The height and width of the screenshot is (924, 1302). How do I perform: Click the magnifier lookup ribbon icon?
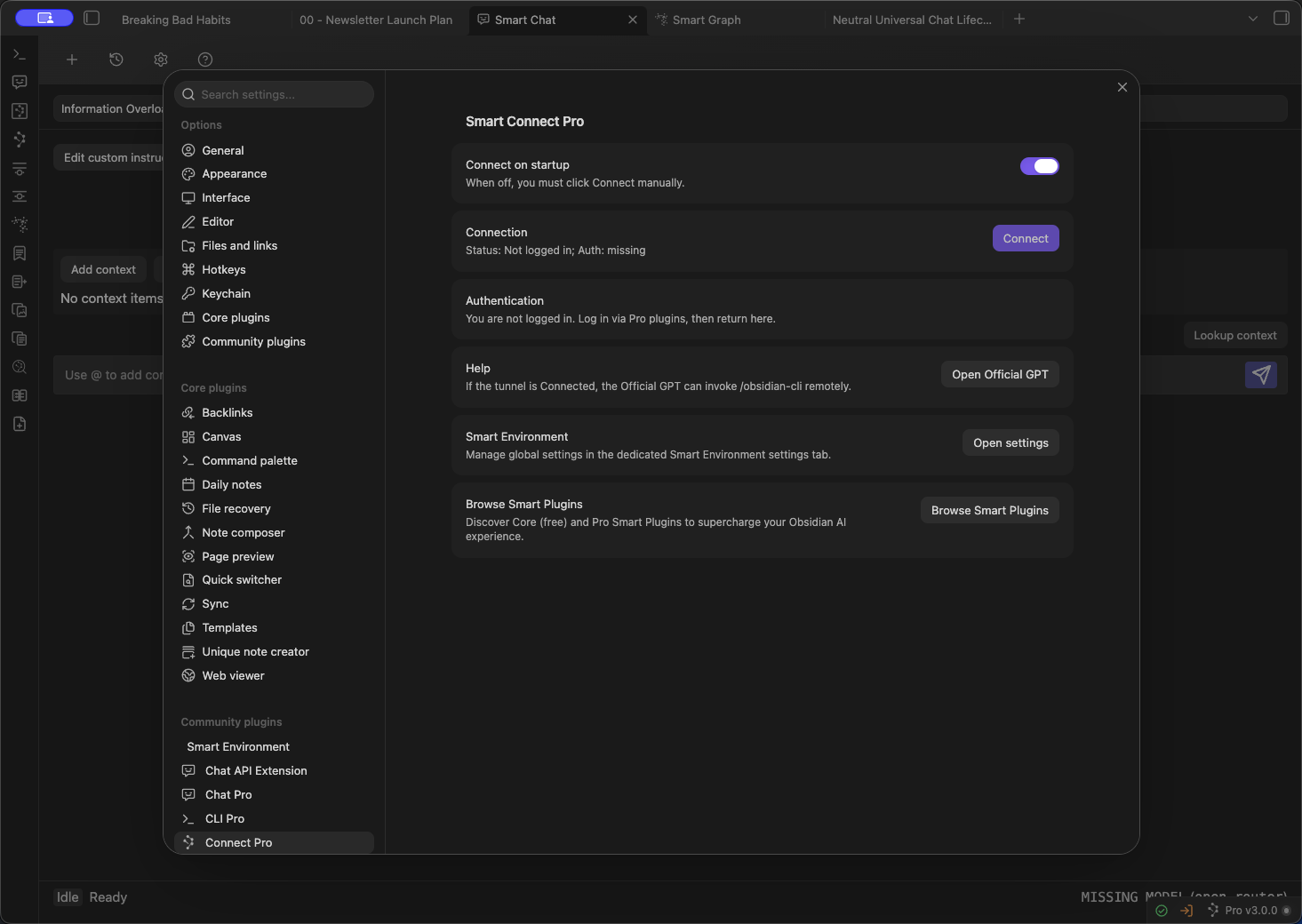pos(20,367)
